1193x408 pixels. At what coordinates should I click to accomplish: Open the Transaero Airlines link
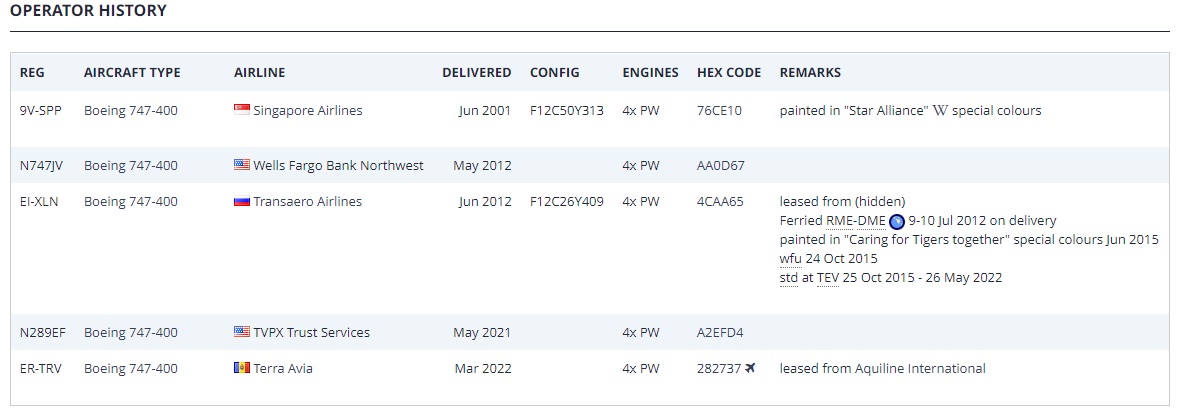pos(308,201)
